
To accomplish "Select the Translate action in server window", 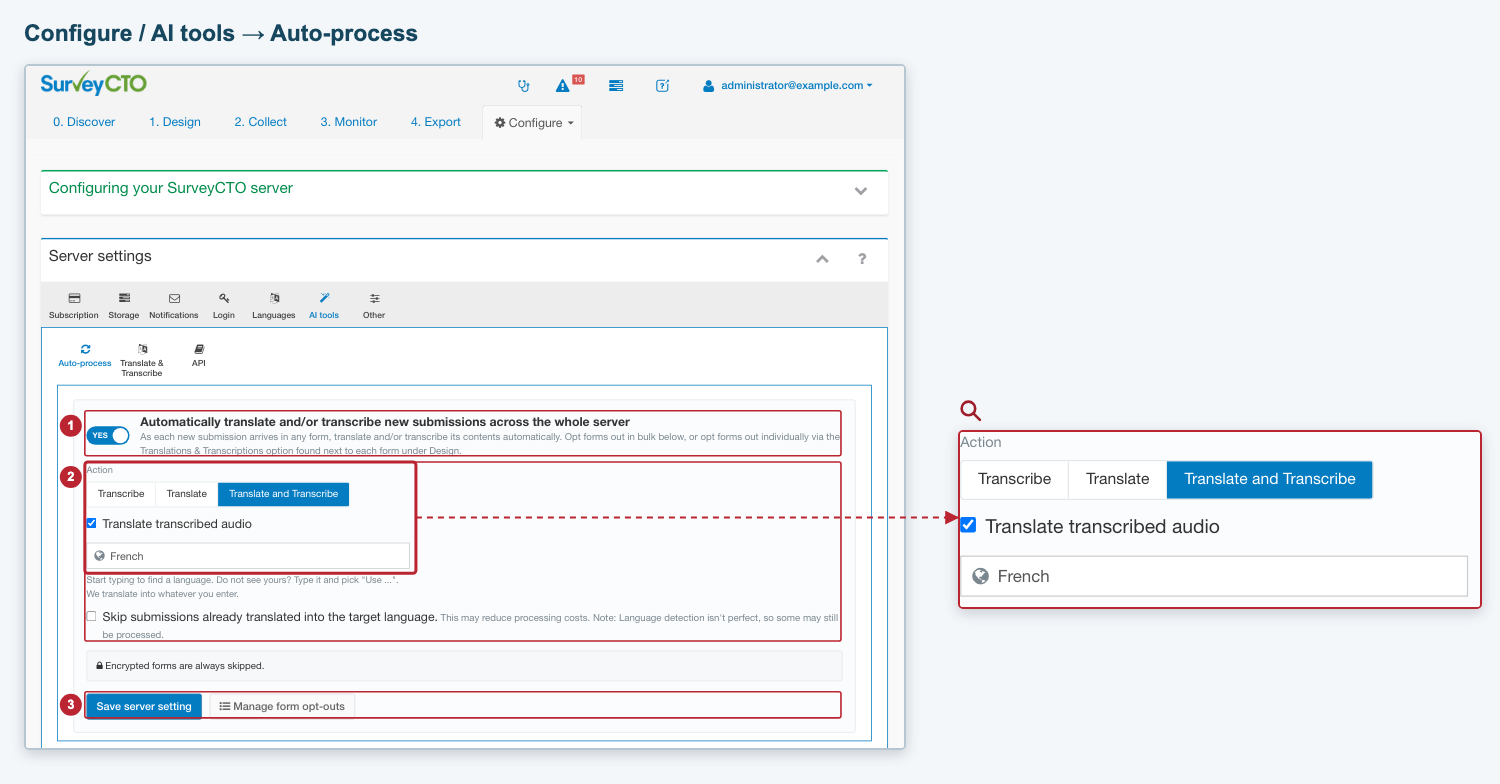I will [187, 494].
